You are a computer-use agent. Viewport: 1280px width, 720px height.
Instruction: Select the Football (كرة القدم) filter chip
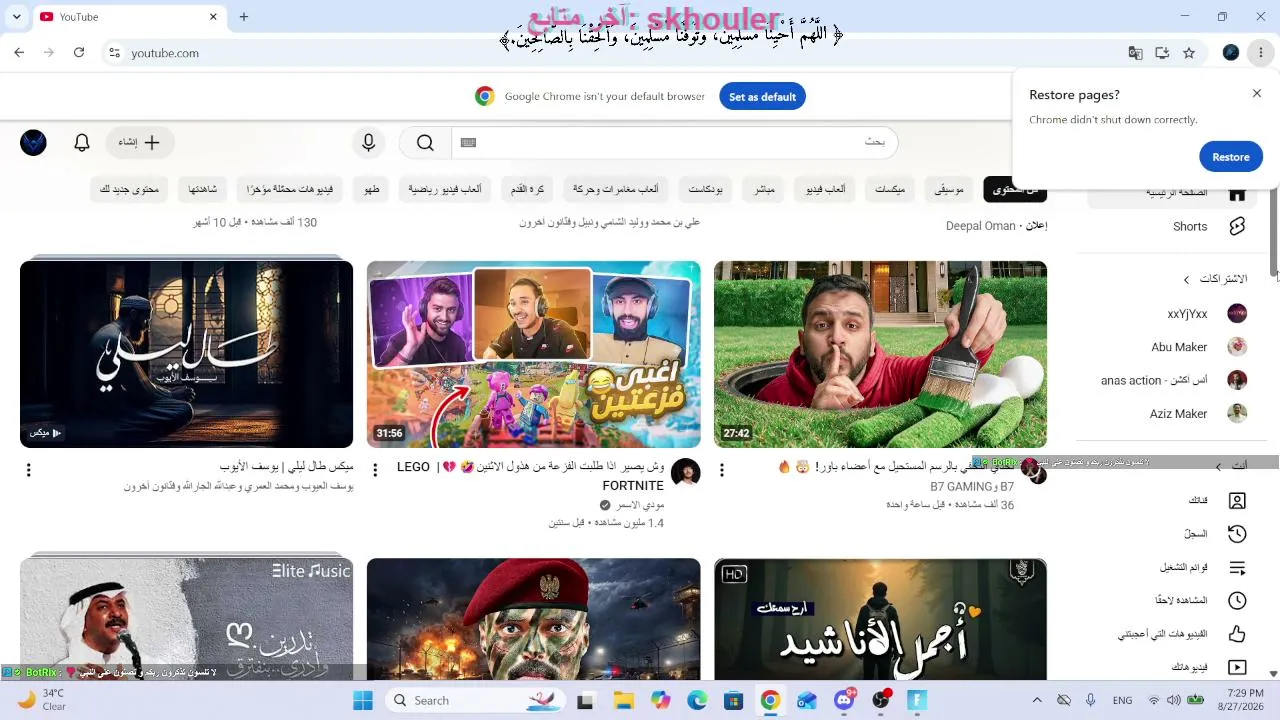527,189
